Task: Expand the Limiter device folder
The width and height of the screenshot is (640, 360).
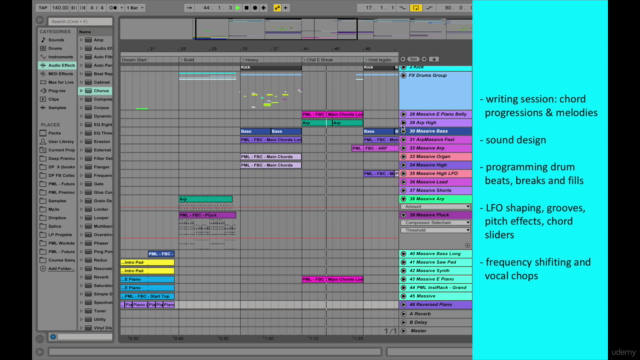Action: [x=81, y=209]
